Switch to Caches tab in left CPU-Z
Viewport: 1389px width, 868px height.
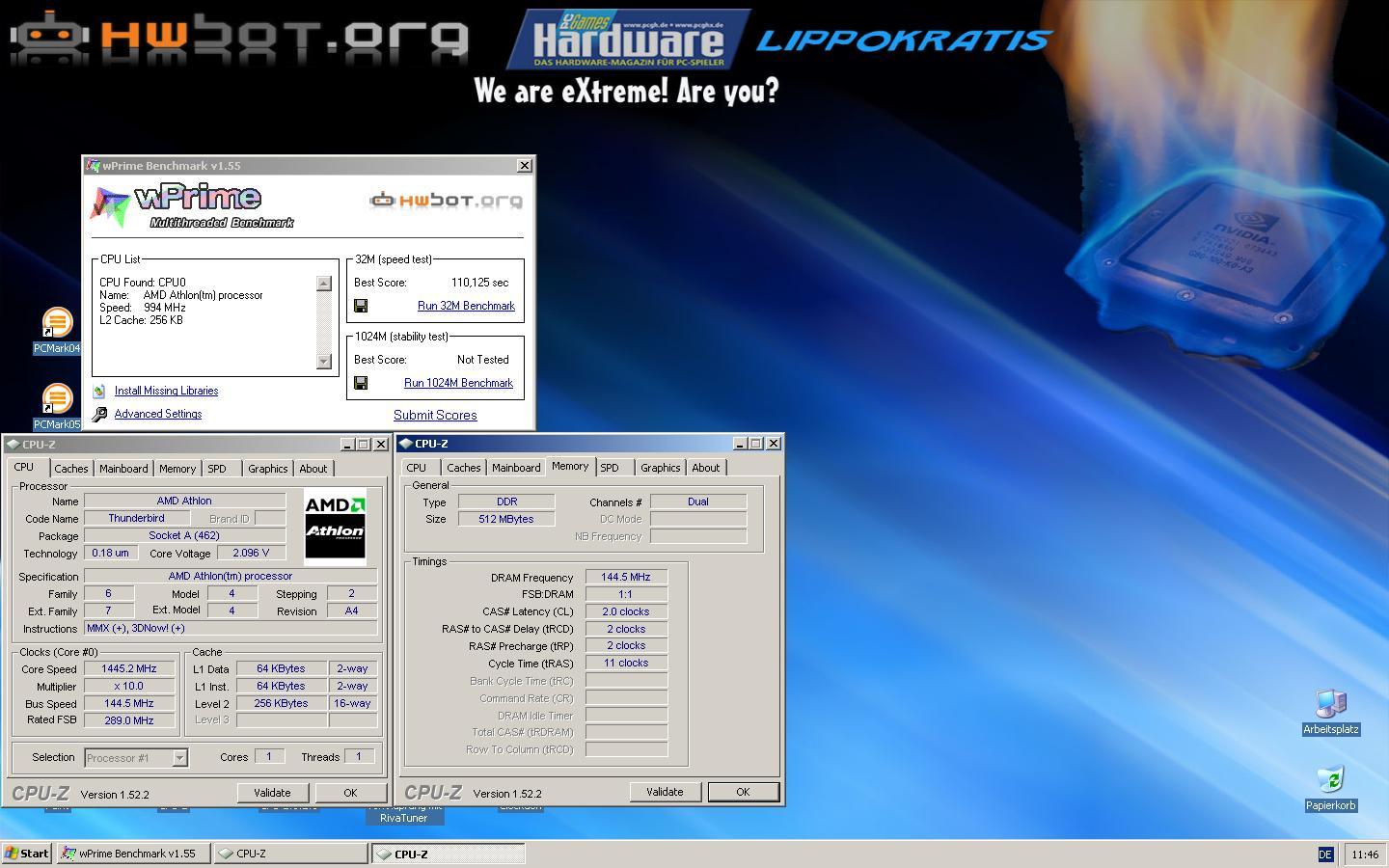coord(71,469)
